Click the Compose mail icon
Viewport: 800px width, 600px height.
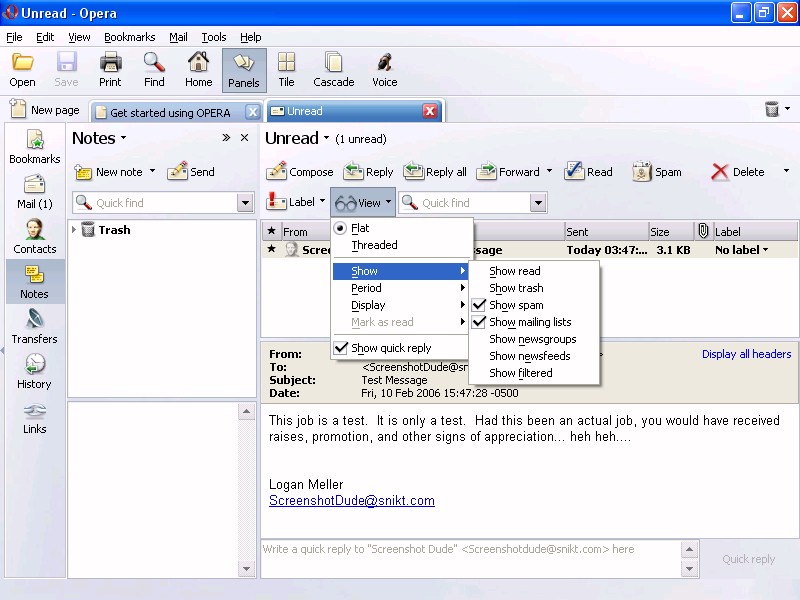[x=301, y=172]
